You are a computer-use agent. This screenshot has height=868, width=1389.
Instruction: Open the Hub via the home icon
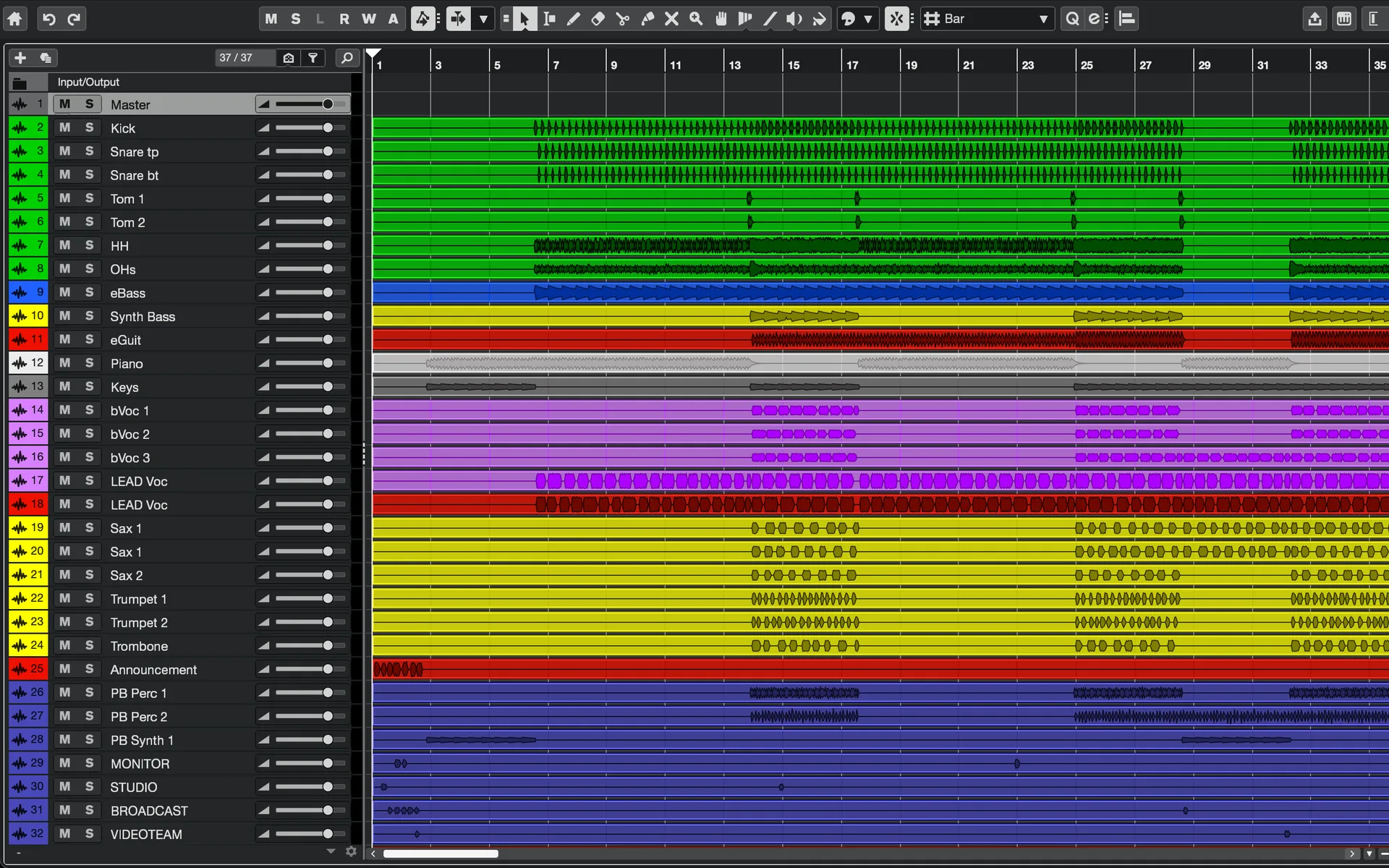(15, 19)
